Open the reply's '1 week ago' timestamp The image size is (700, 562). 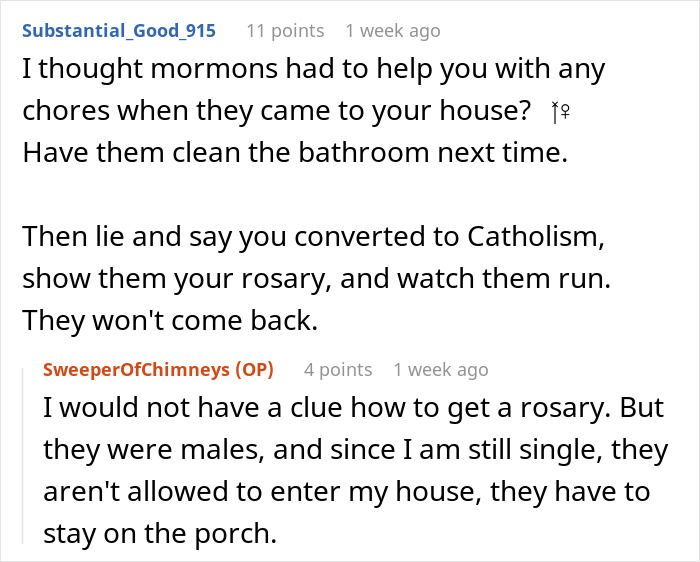[441, 370]
